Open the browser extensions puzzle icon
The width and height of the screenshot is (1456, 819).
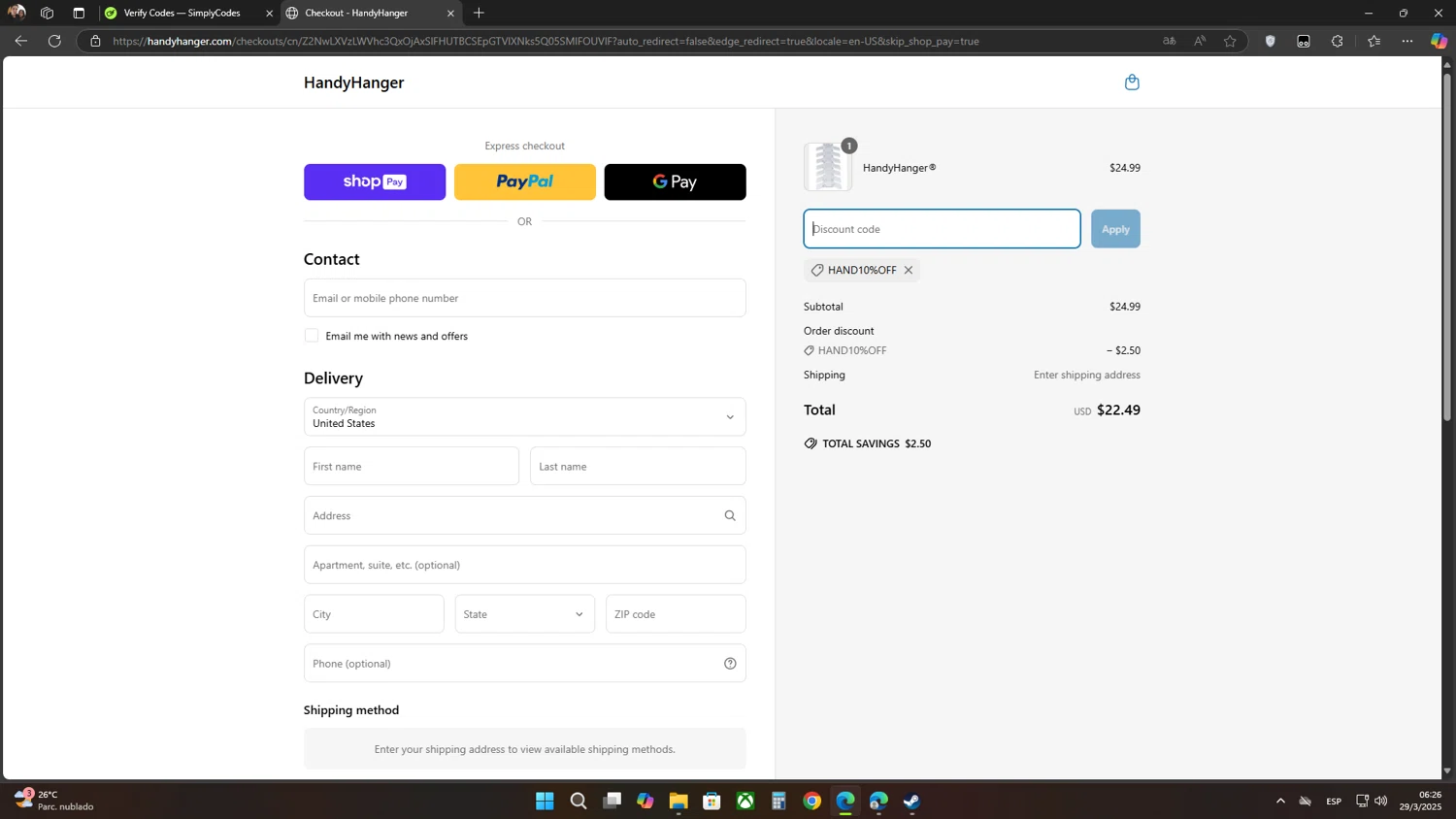coord(1338,41)
